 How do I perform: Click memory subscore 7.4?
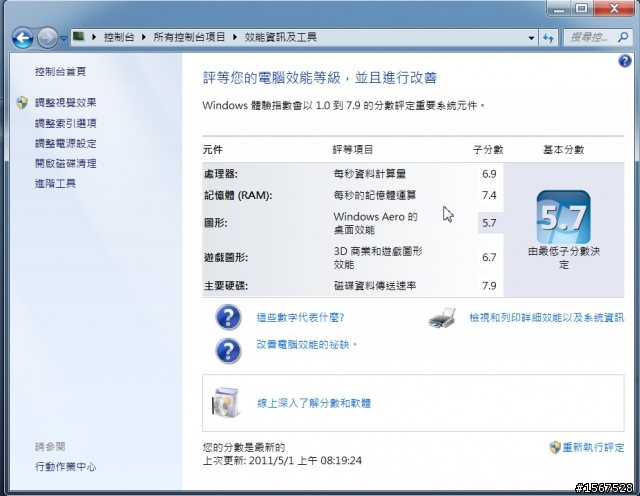pyautogui.click(x=489, y=195)
